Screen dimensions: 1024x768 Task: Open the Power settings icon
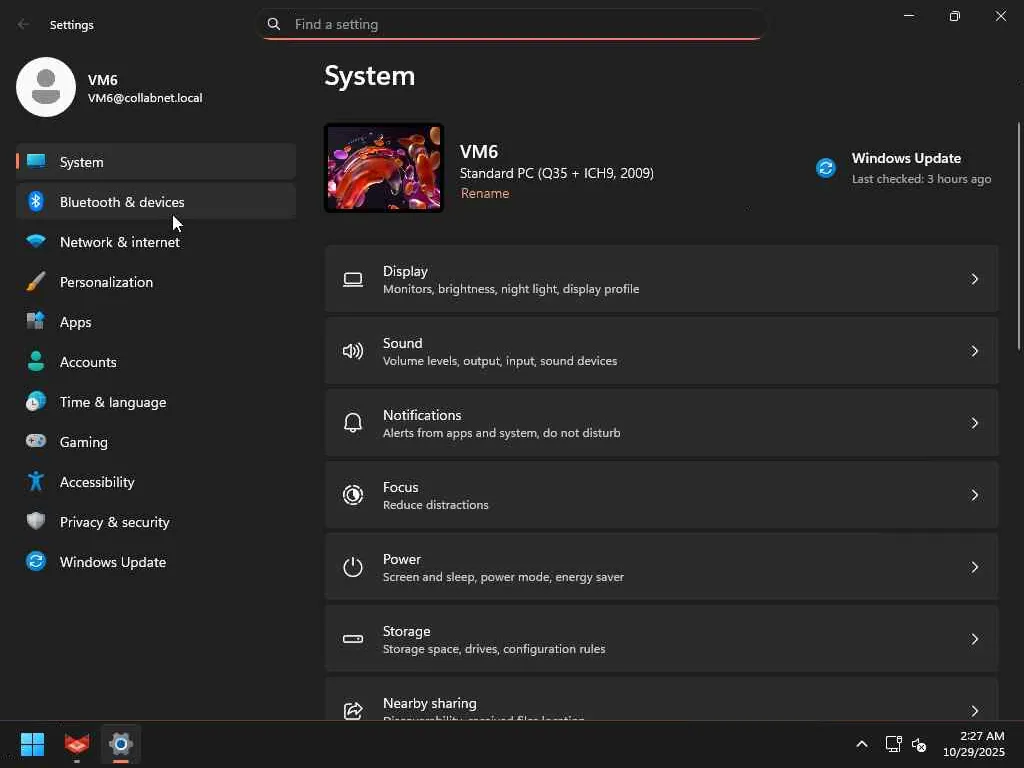(353, 567)
